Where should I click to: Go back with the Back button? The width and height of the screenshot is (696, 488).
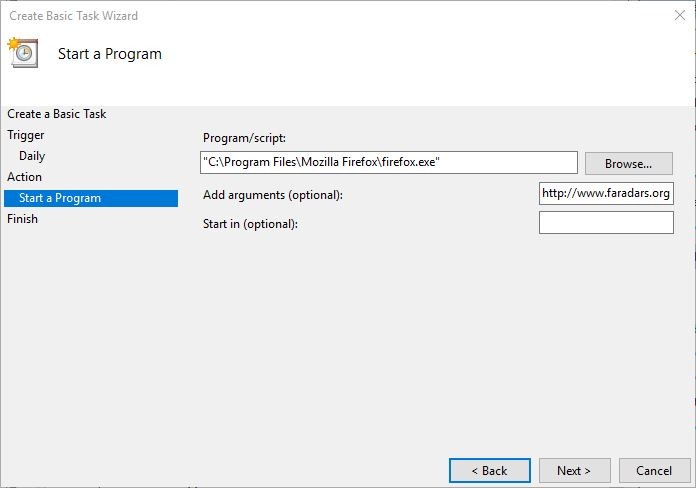(490, 470)
